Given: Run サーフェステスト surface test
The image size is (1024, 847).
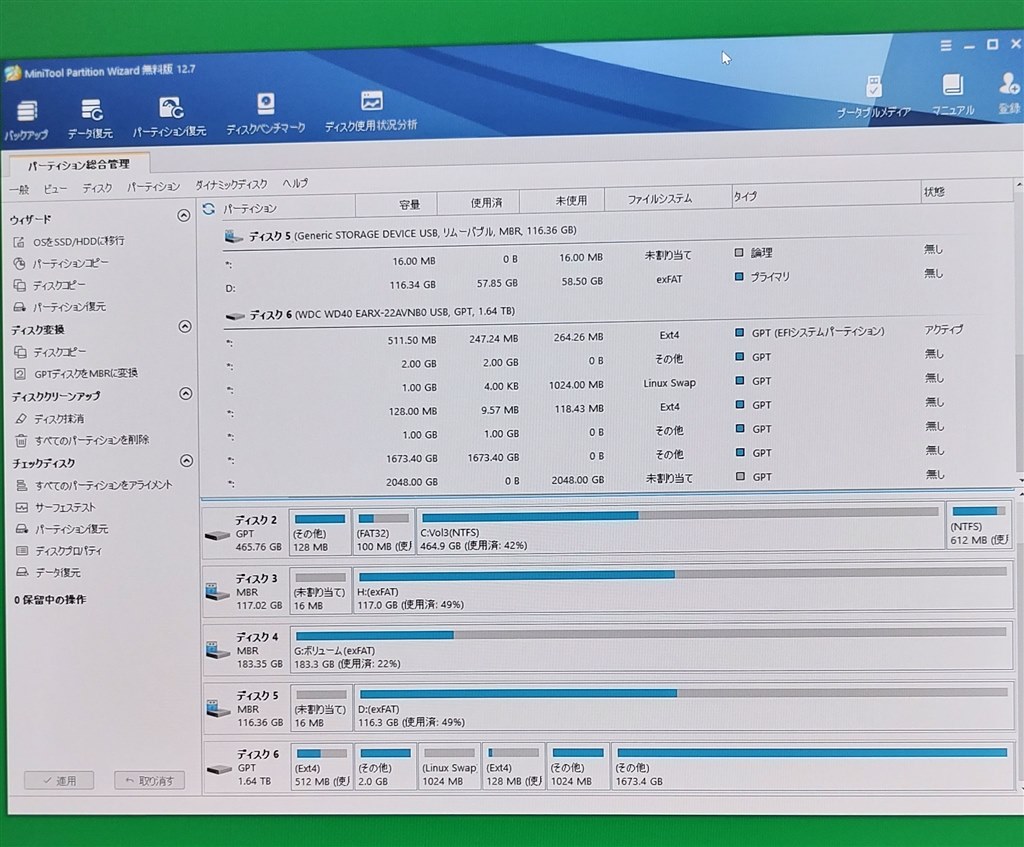Looking at the screenshot, I should (56, 507).
